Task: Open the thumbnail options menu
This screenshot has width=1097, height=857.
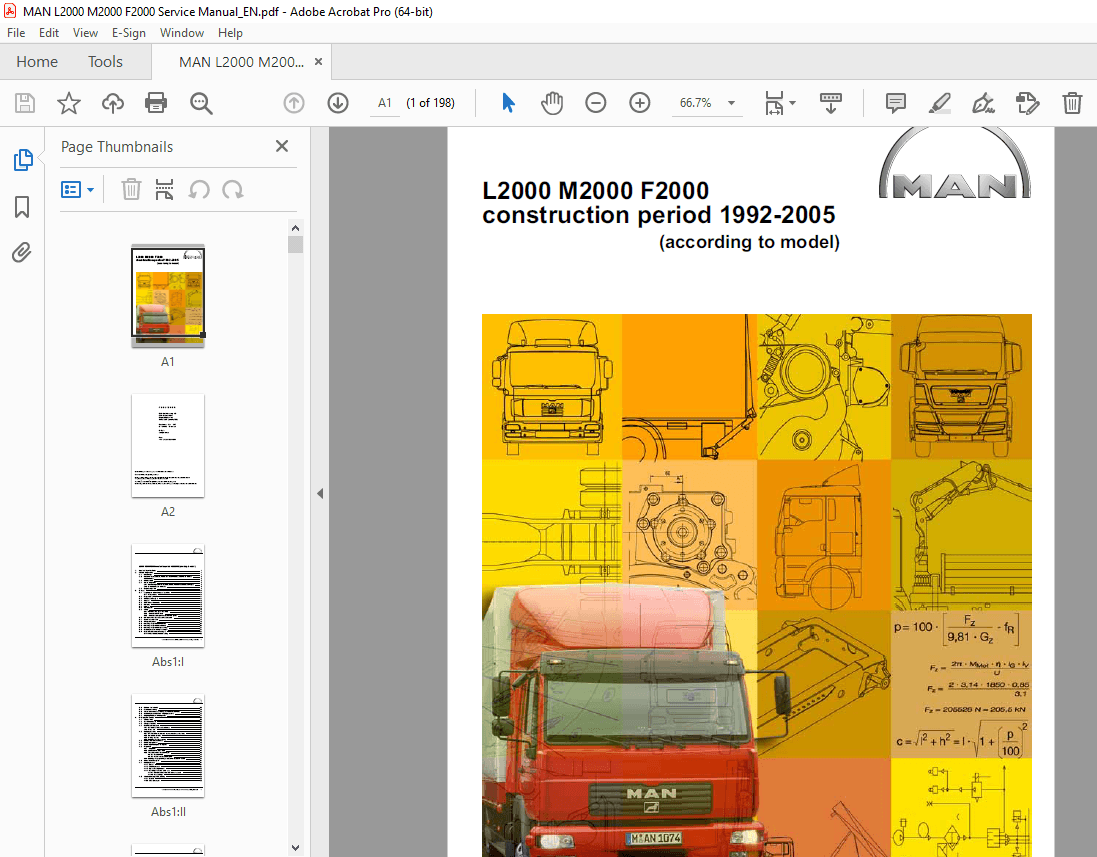Action: [77, 189]
